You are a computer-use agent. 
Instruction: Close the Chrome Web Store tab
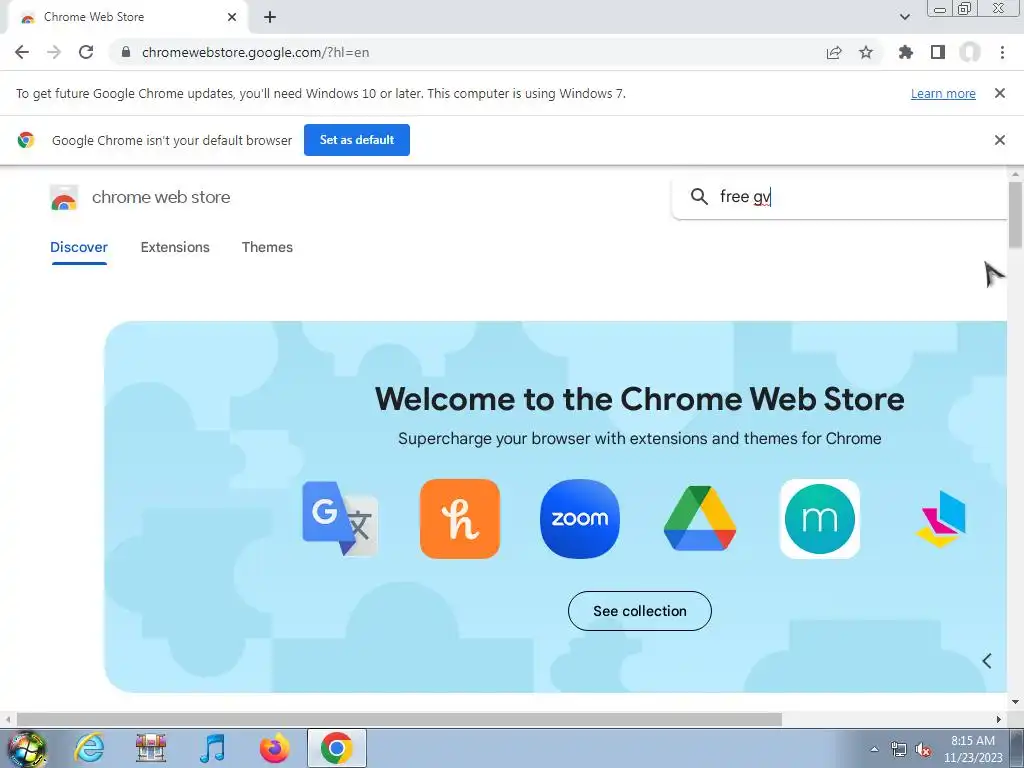tap(232, 17)
